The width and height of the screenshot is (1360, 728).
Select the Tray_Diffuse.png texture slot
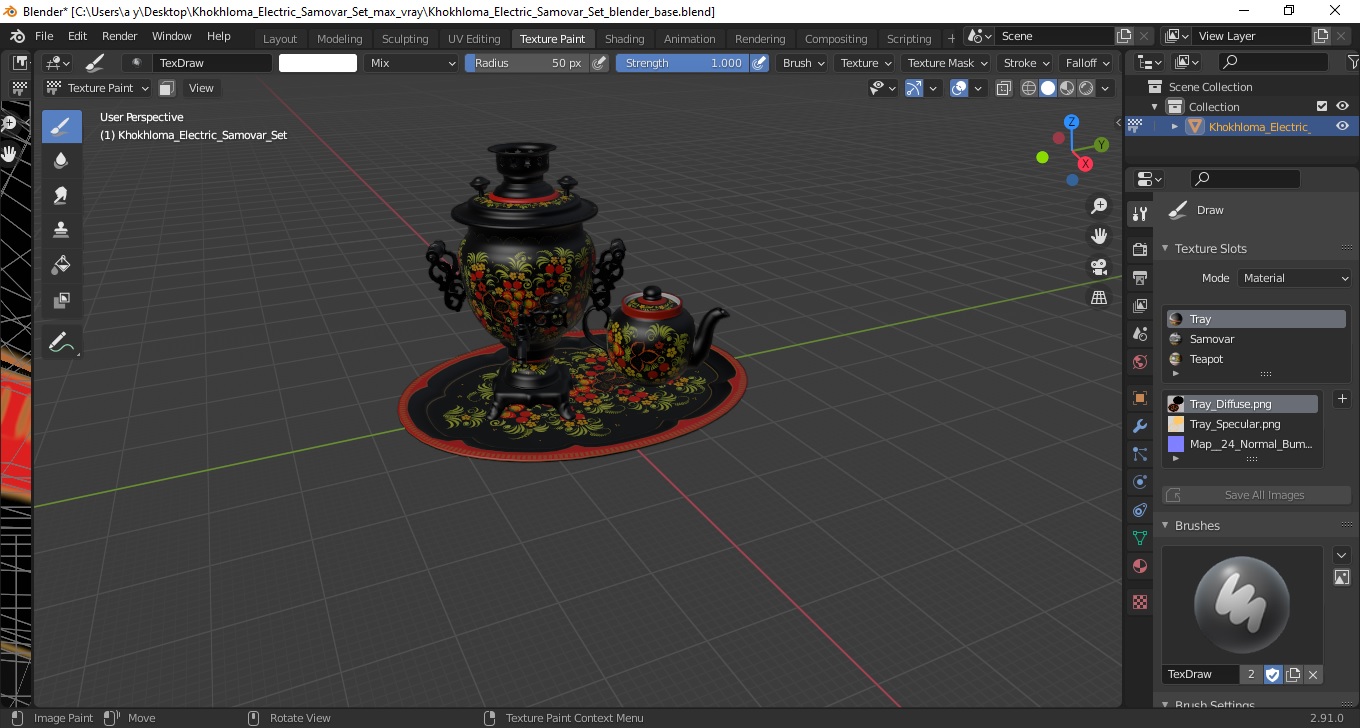tap(1241, 404)
